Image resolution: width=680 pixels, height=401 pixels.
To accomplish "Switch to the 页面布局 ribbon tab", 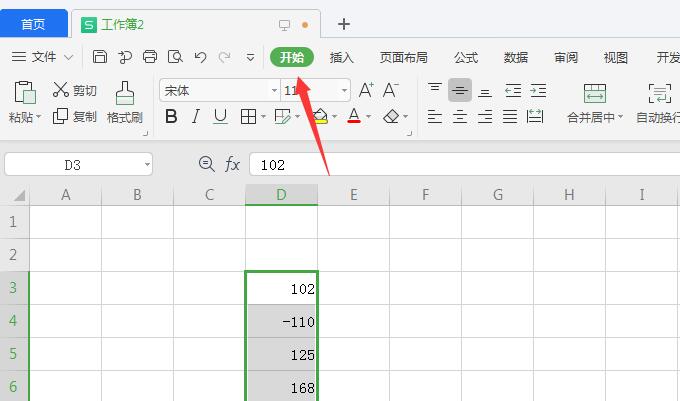I will pyautogui.click(x=404, y=57).
